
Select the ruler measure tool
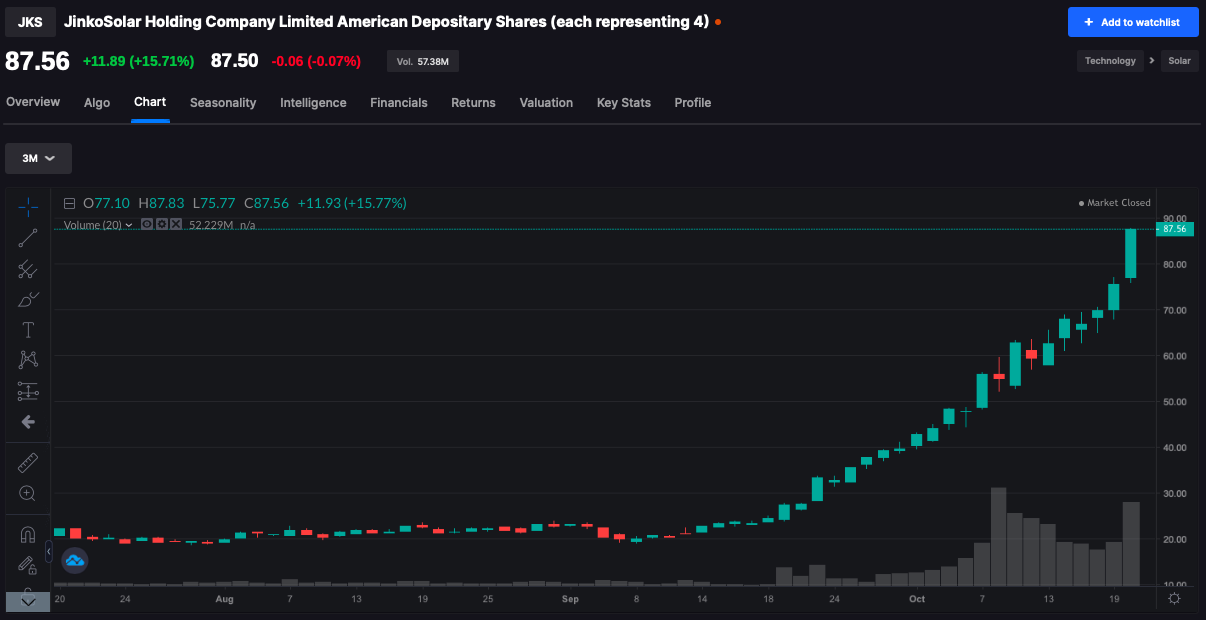point(28,463)
